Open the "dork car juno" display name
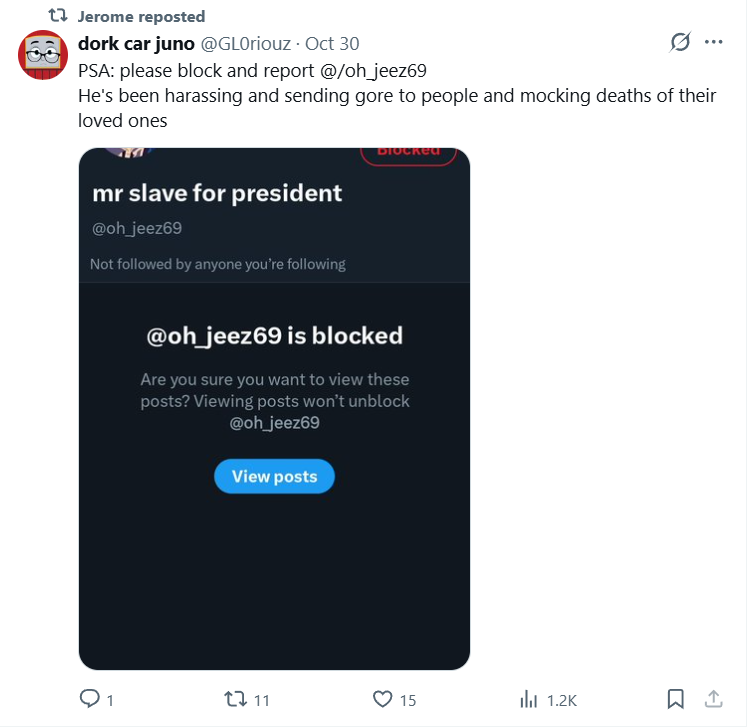The height and width of the screenshot is (727, 750). coord(136,43)
